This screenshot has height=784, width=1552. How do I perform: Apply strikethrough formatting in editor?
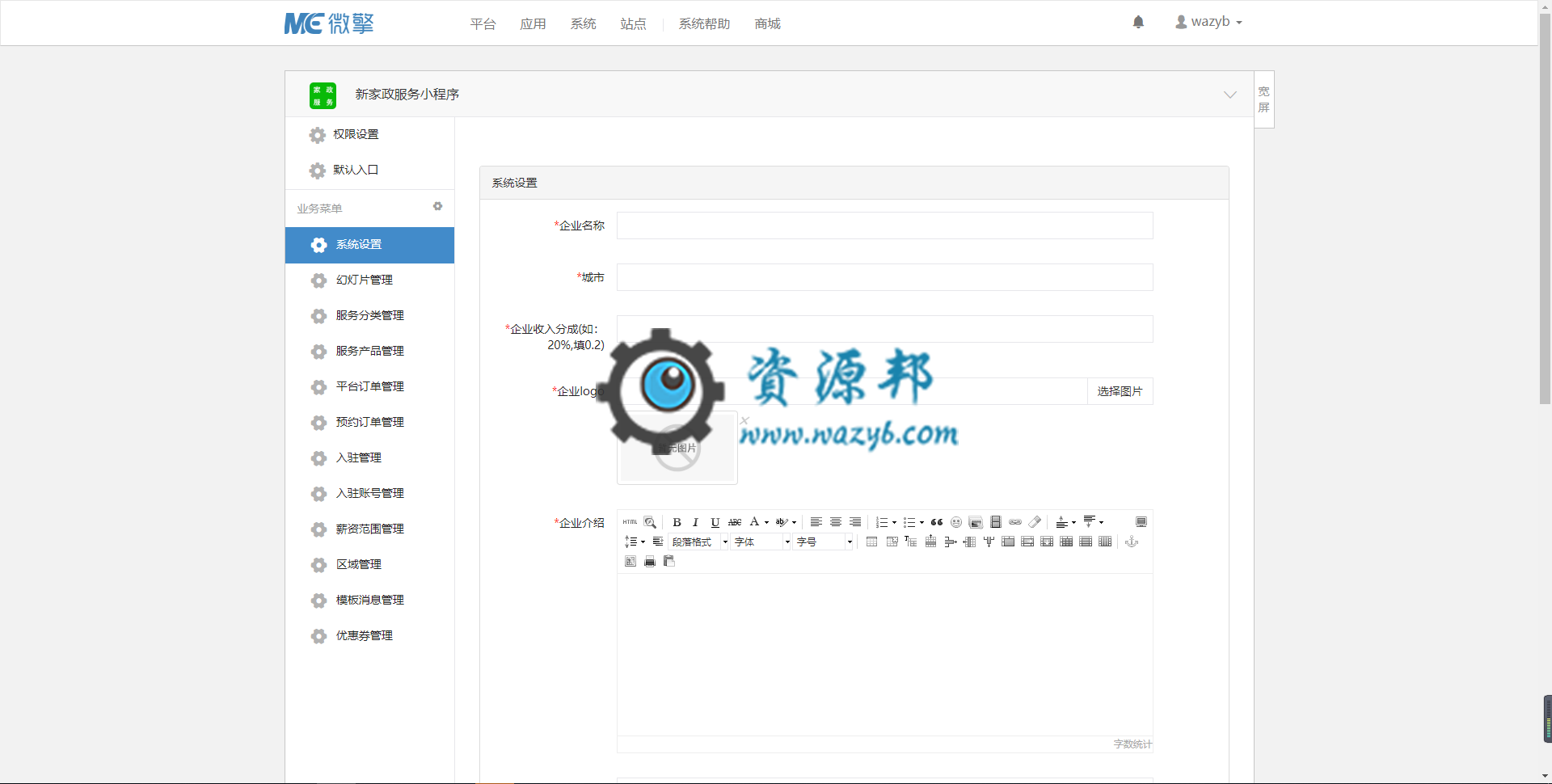tap(735, 522)
